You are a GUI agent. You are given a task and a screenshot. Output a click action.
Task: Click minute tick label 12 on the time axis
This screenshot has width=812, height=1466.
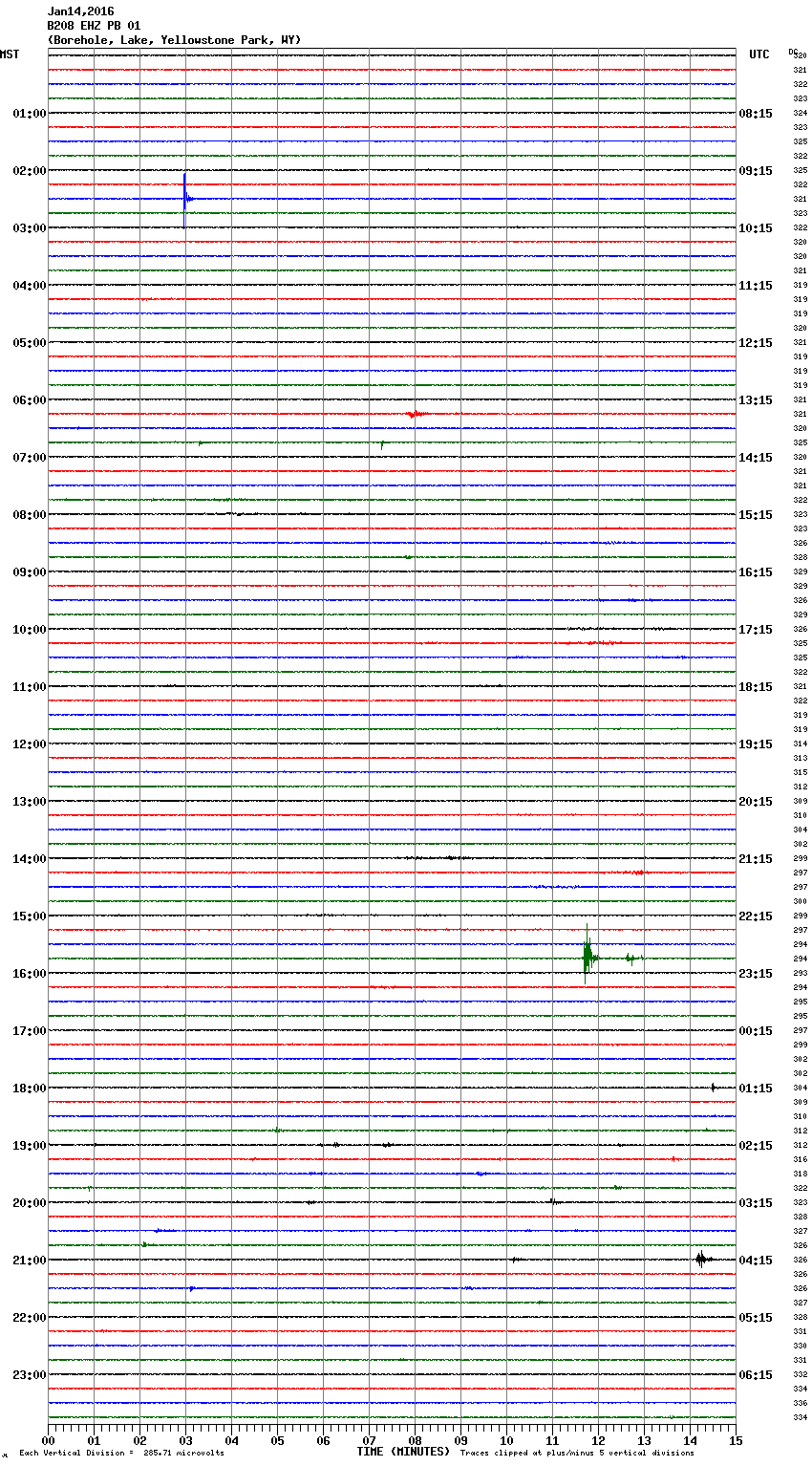tap(598, 1441)
